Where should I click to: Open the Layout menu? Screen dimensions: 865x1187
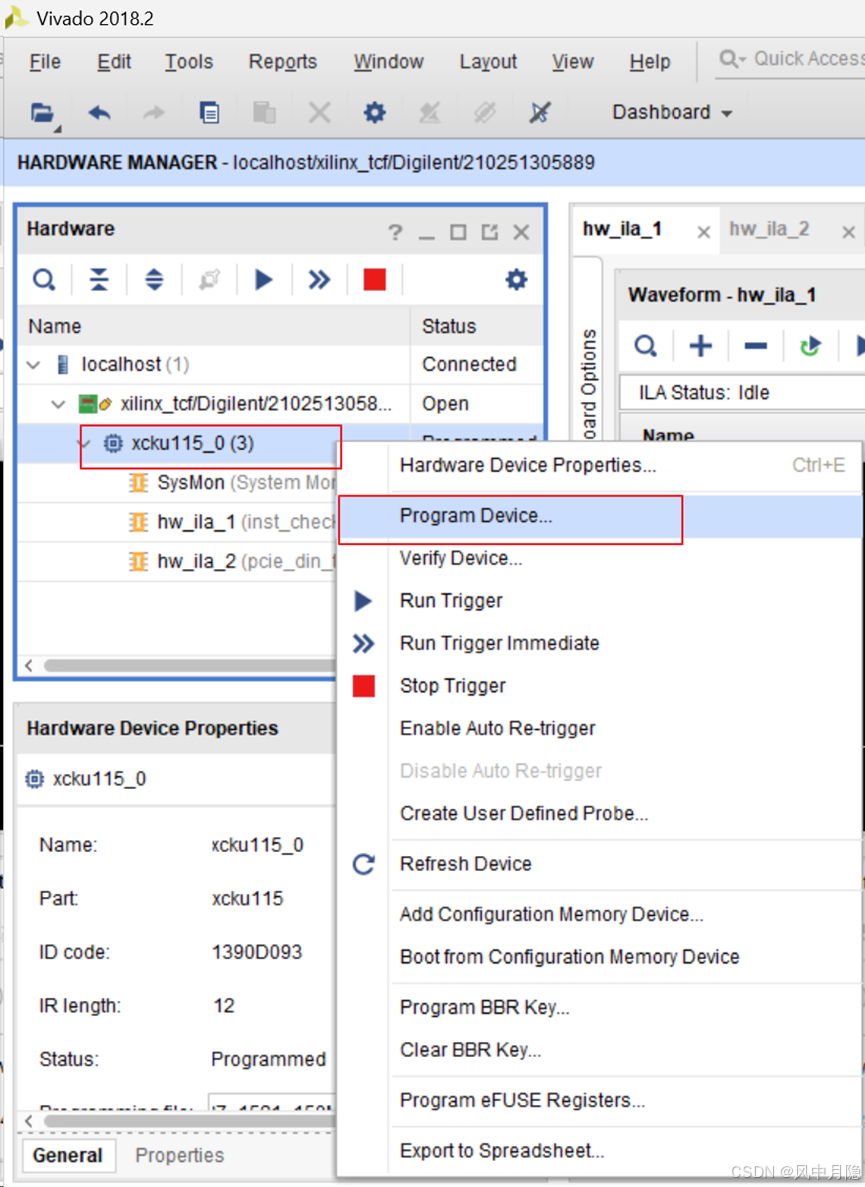pyautogui.click(x=488, y=62)
